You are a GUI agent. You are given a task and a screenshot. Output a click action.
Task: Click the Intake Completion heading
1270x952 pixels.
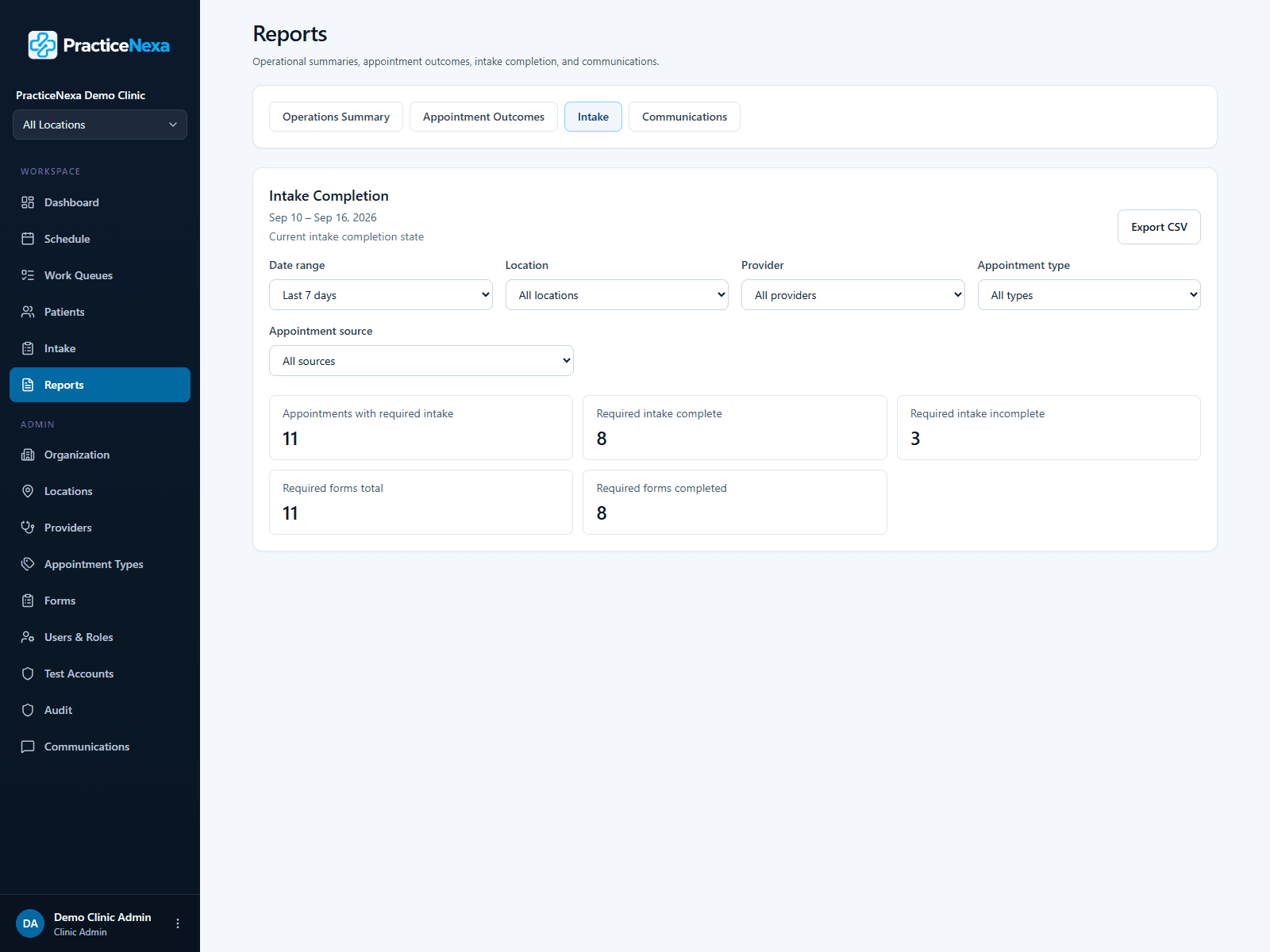(329, 196)
